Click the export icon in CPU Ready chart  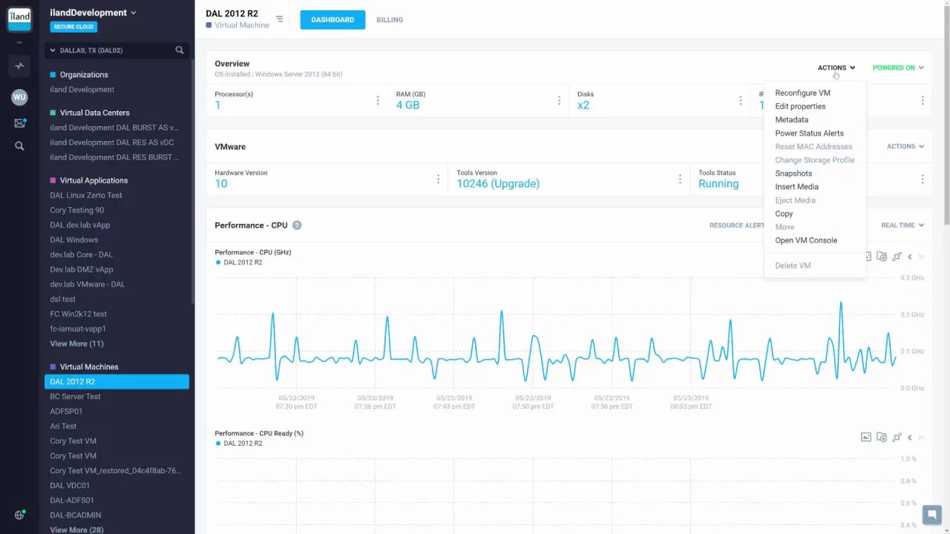coord(882,437)
